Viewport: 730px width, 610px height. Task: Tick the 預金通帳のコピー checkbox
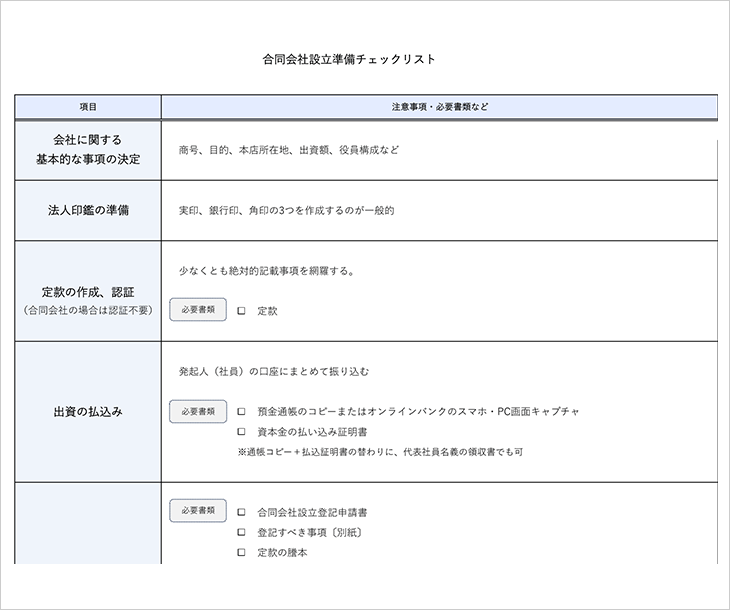(x=241, y=411)
